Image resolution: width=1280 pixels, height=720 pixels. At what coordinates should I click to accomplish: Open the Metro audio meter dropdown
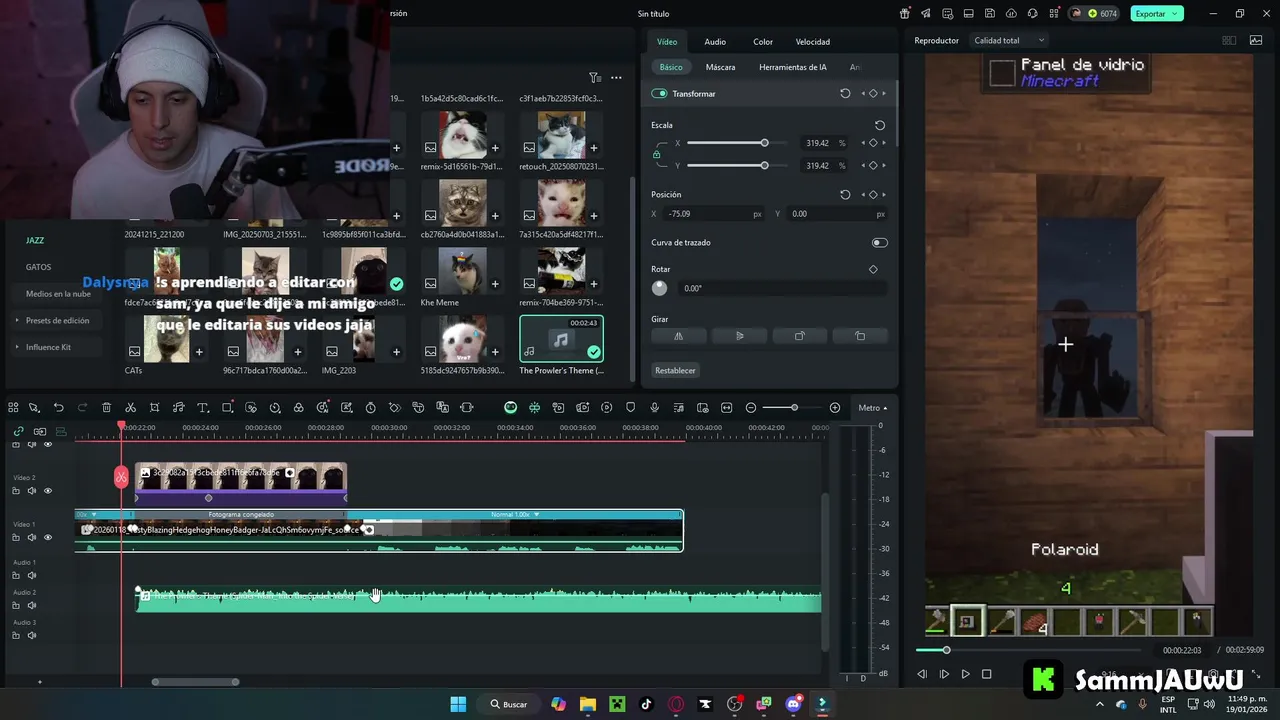[x=872, y=408]
